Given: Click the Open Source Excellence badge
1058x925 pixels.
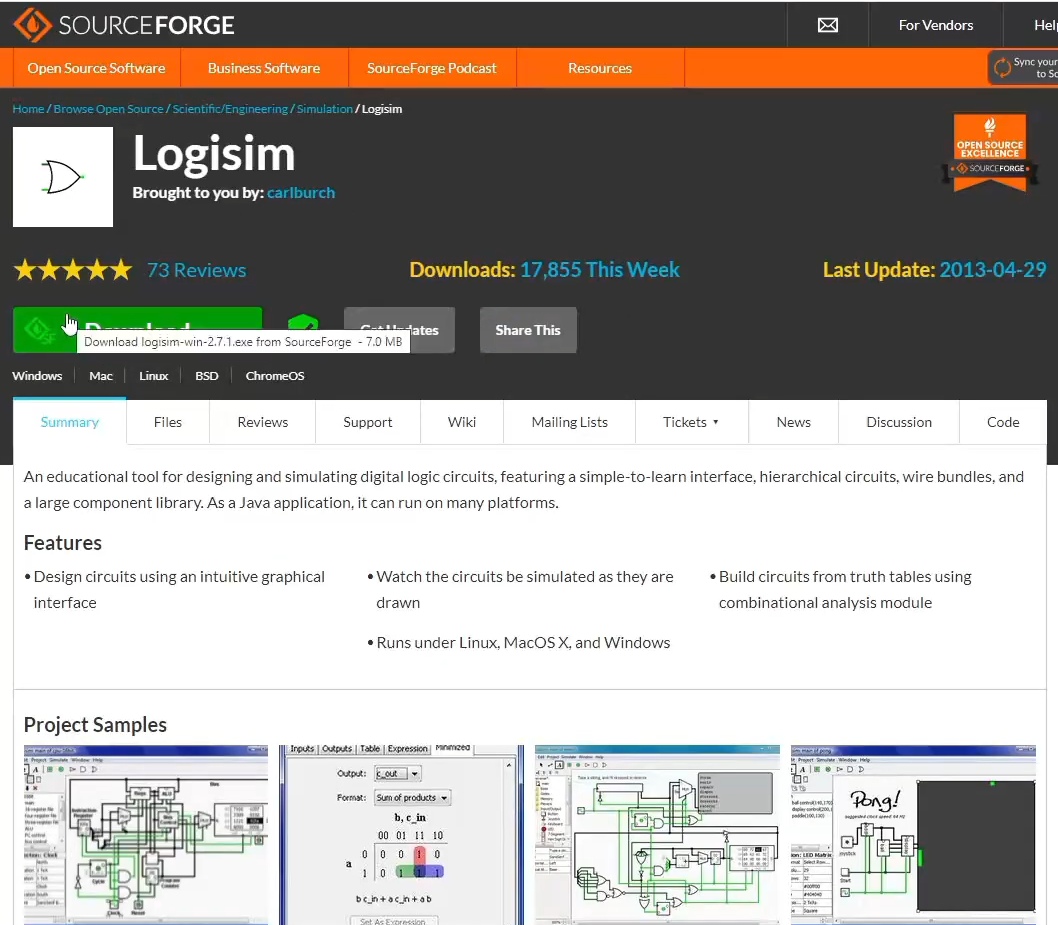Looking at the screenshot, I should pyautogui.click(x=990, y=153).
